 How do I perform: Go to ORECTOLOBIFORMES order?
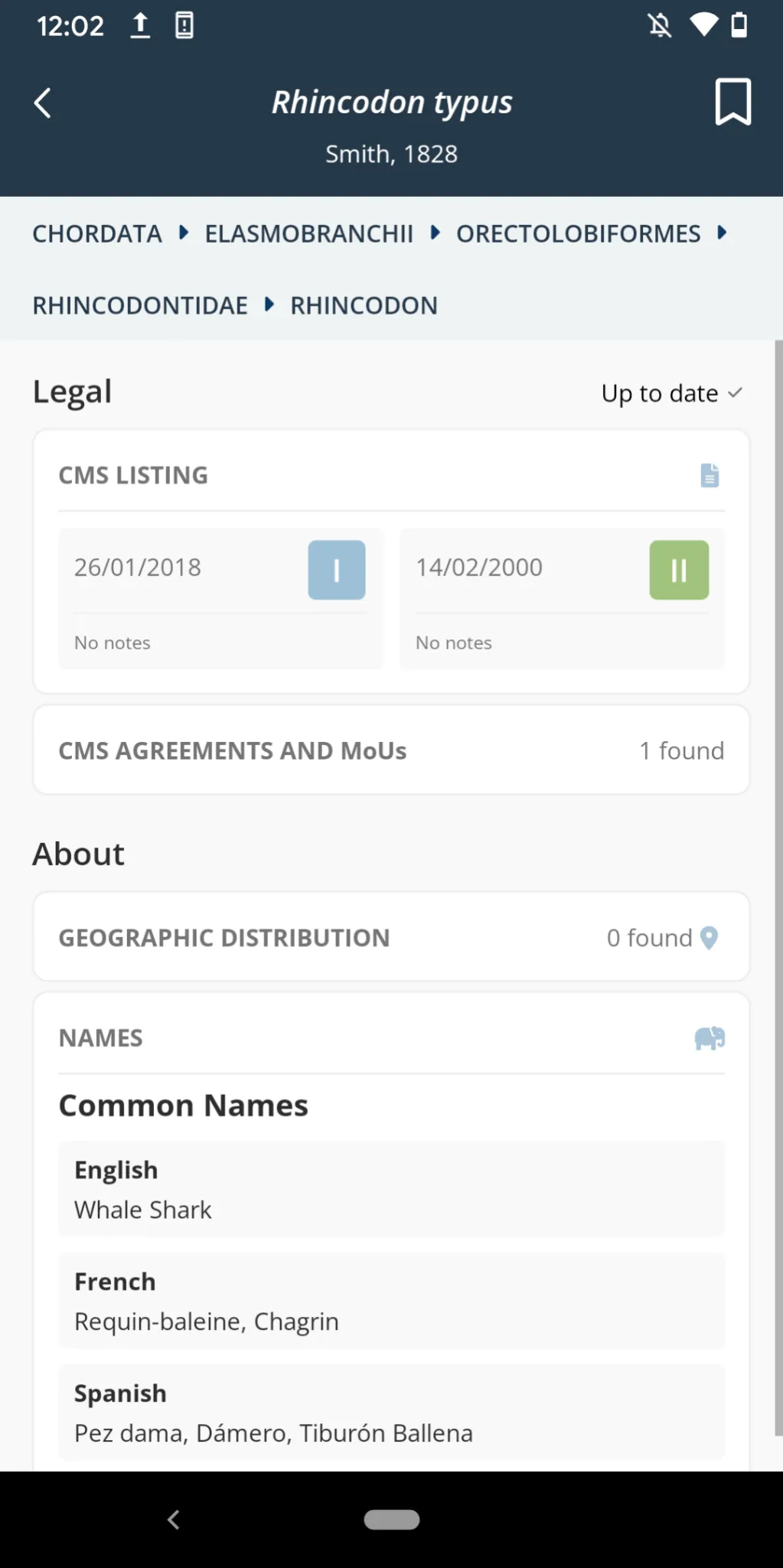[x=579, y=234]
